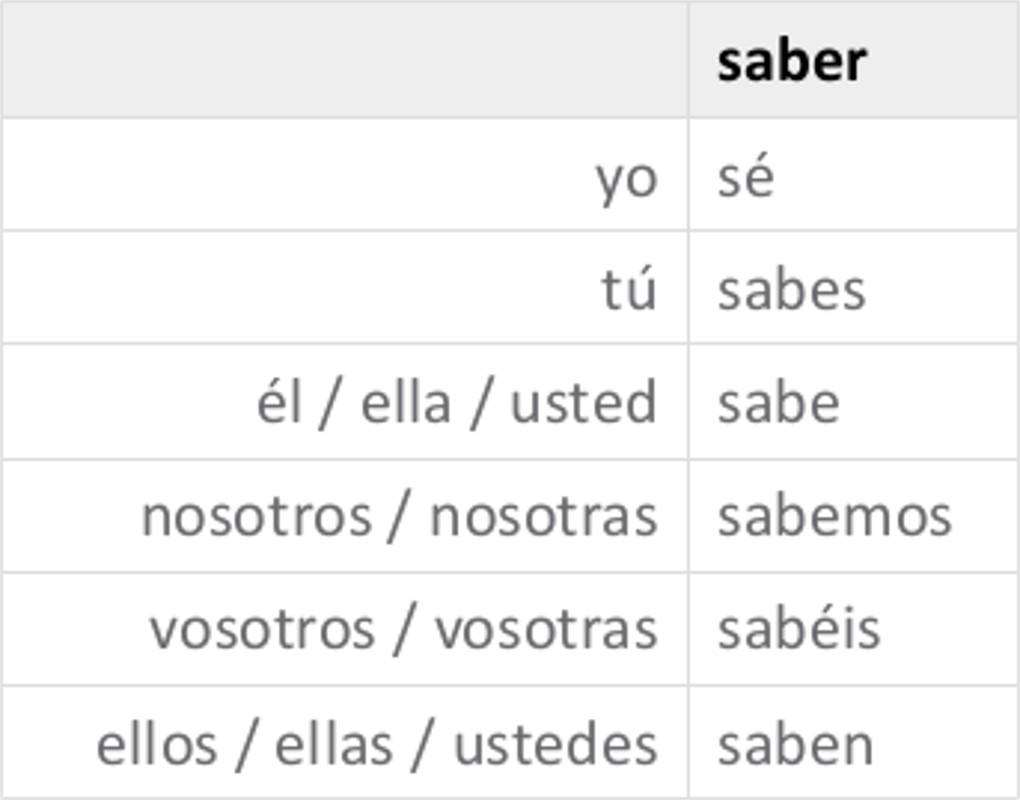Select the "sabes" conjugation cell

point(790,291)
